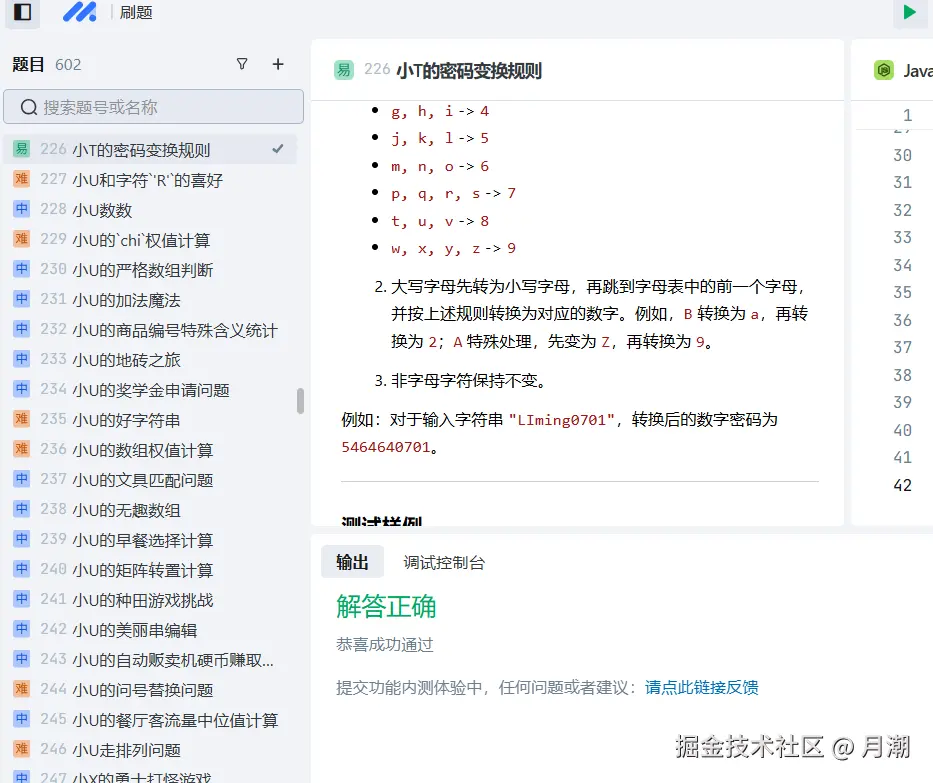Click the question list scrollbar
933x783 pixels.
[299, 403]
